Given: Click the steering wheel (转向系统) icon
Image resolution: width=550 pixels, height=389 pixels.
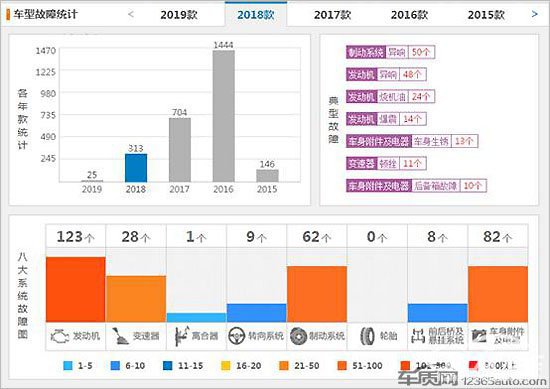Looking at the screenshot, I should coord(236,336).
